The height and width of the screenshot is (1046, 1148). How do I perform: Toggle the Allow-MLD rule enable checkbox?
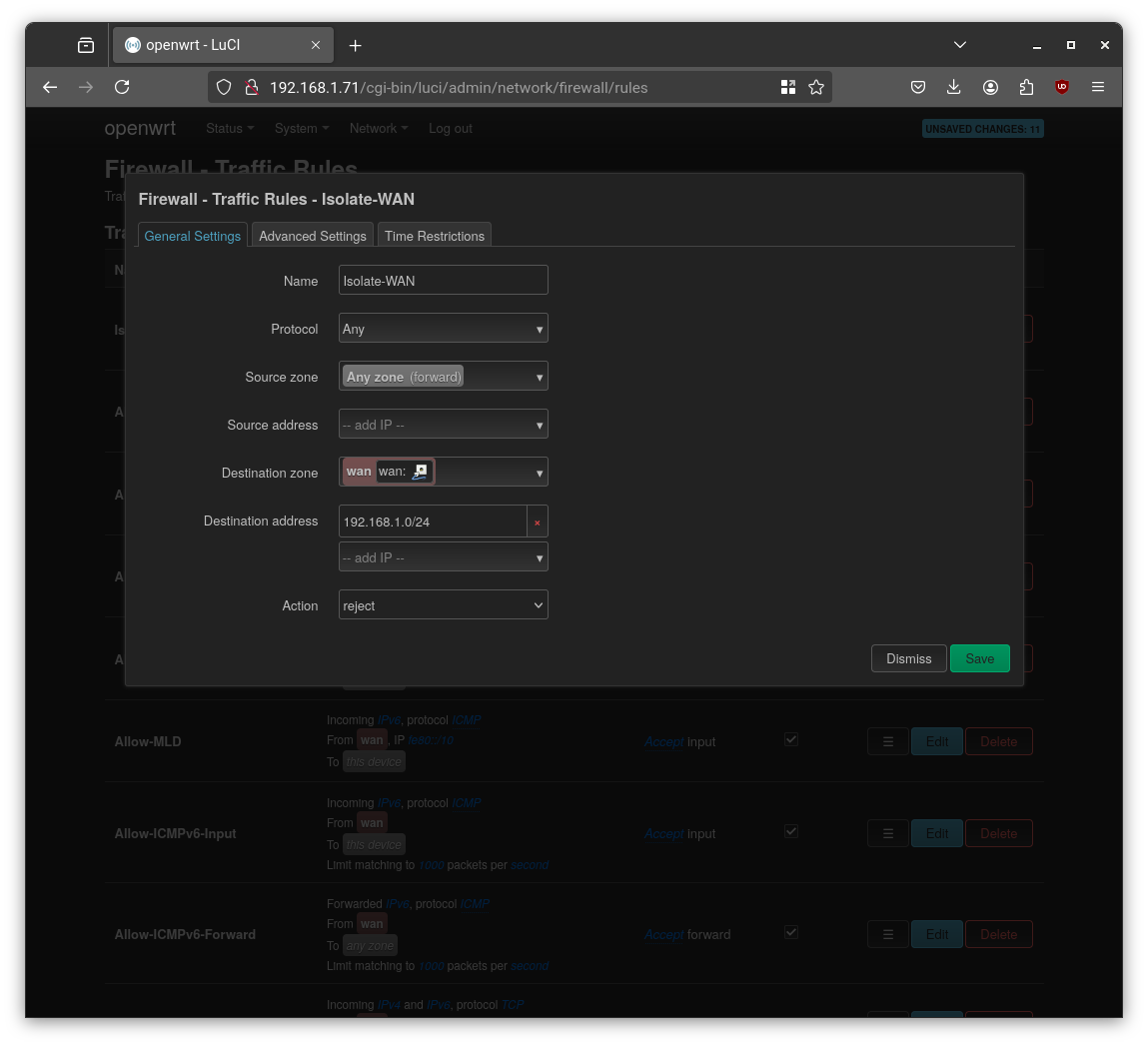click(x=790, y=739)
